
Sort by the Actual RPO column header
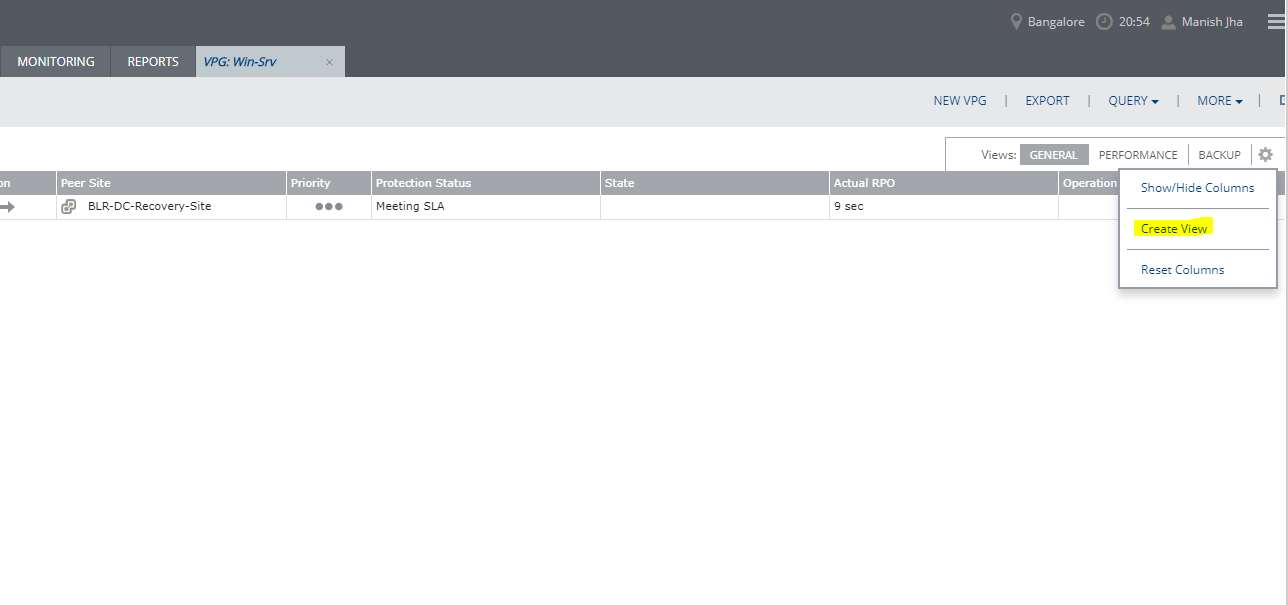coord(864,183)
